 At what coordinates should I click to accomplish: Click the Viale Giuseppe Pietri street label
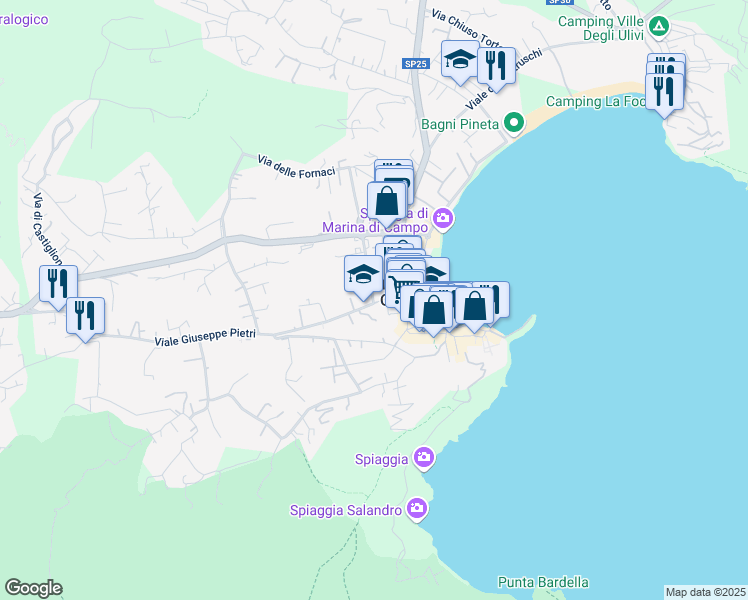point(205,337)
